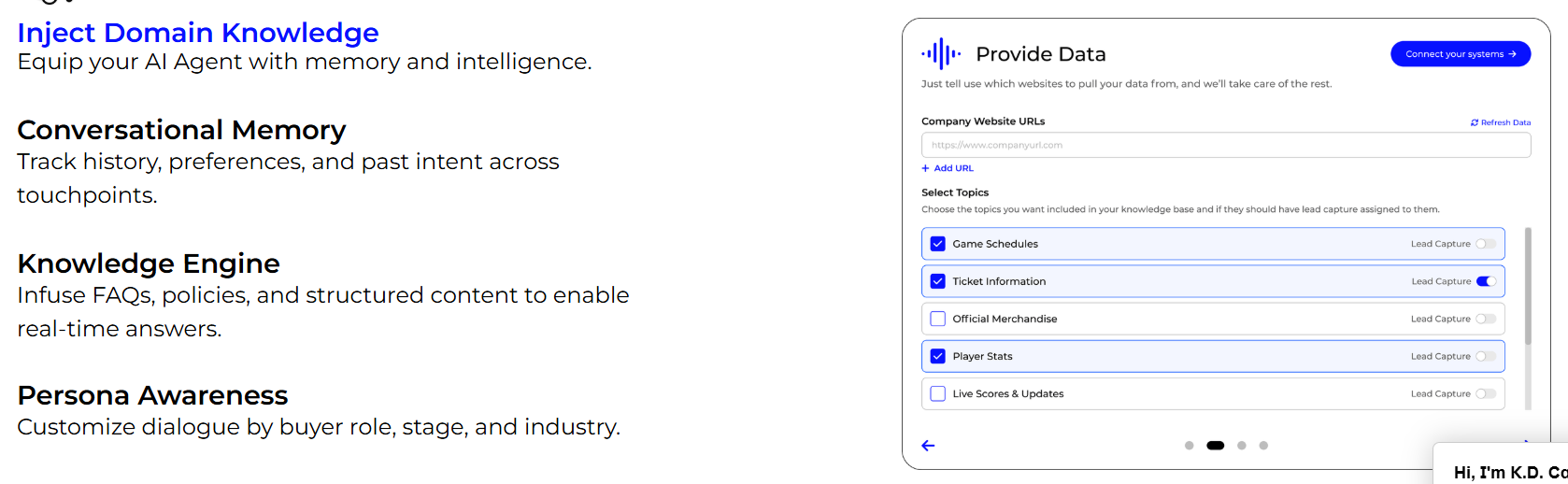This screenshot has width=1568, height=484.
Task: Check the Live Scores & Updates checkbox
Action: (x=938, y=393)
